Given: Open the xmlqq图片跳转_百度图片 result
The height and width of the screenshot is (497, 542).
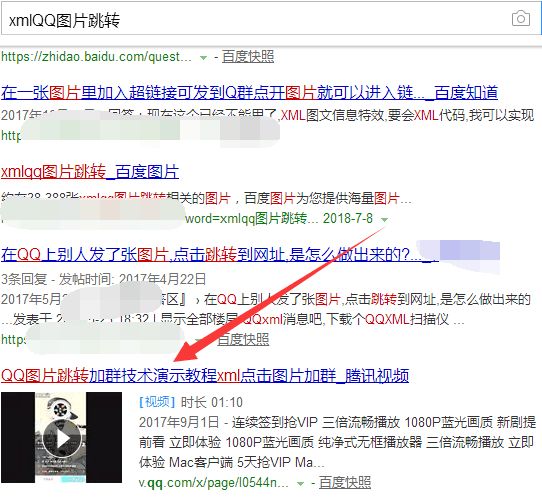Looking at the screenshot, I should [x=90, y=172].
